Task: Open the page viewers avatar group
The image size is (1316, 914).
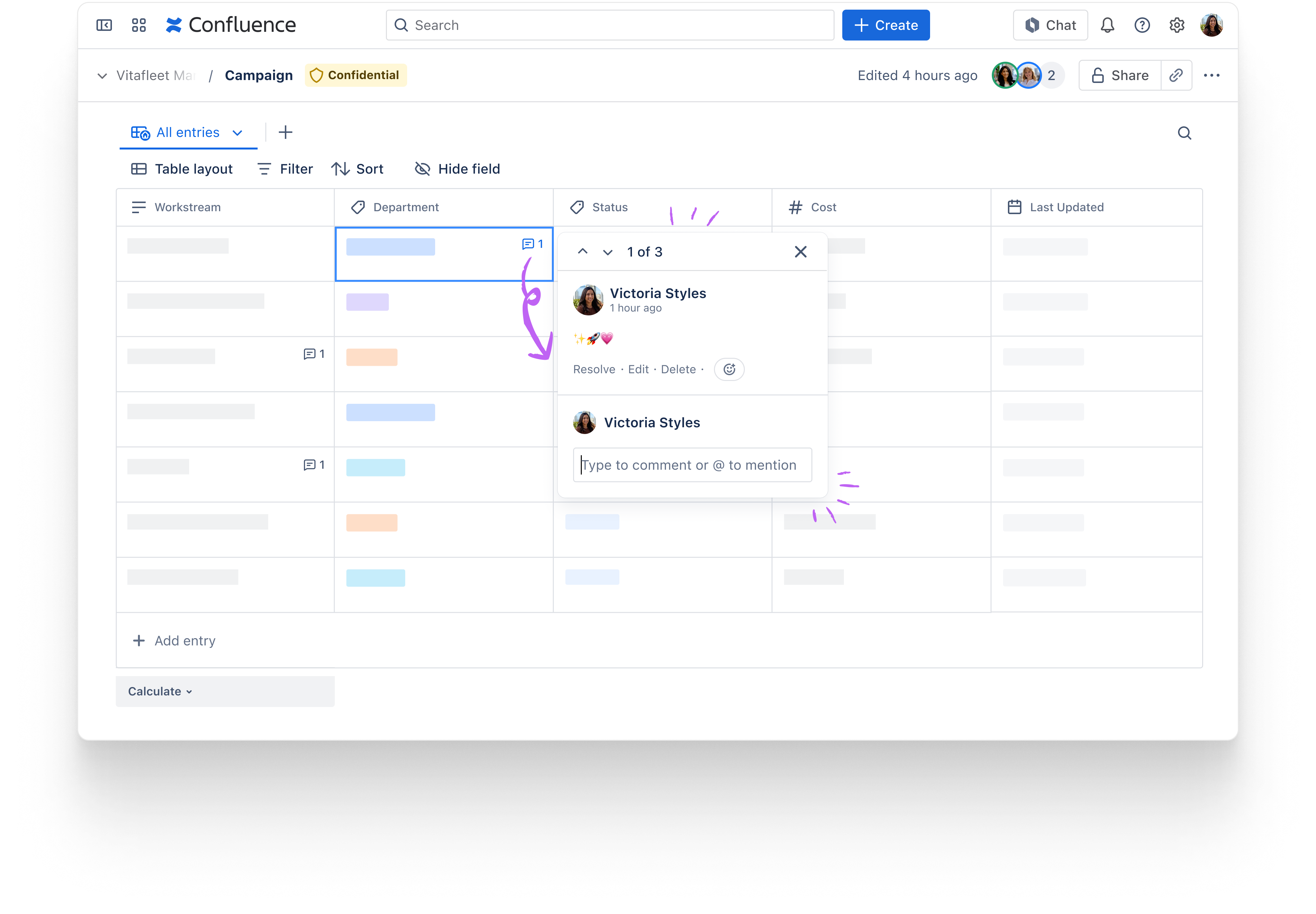Action: [x=1028, y=75]
